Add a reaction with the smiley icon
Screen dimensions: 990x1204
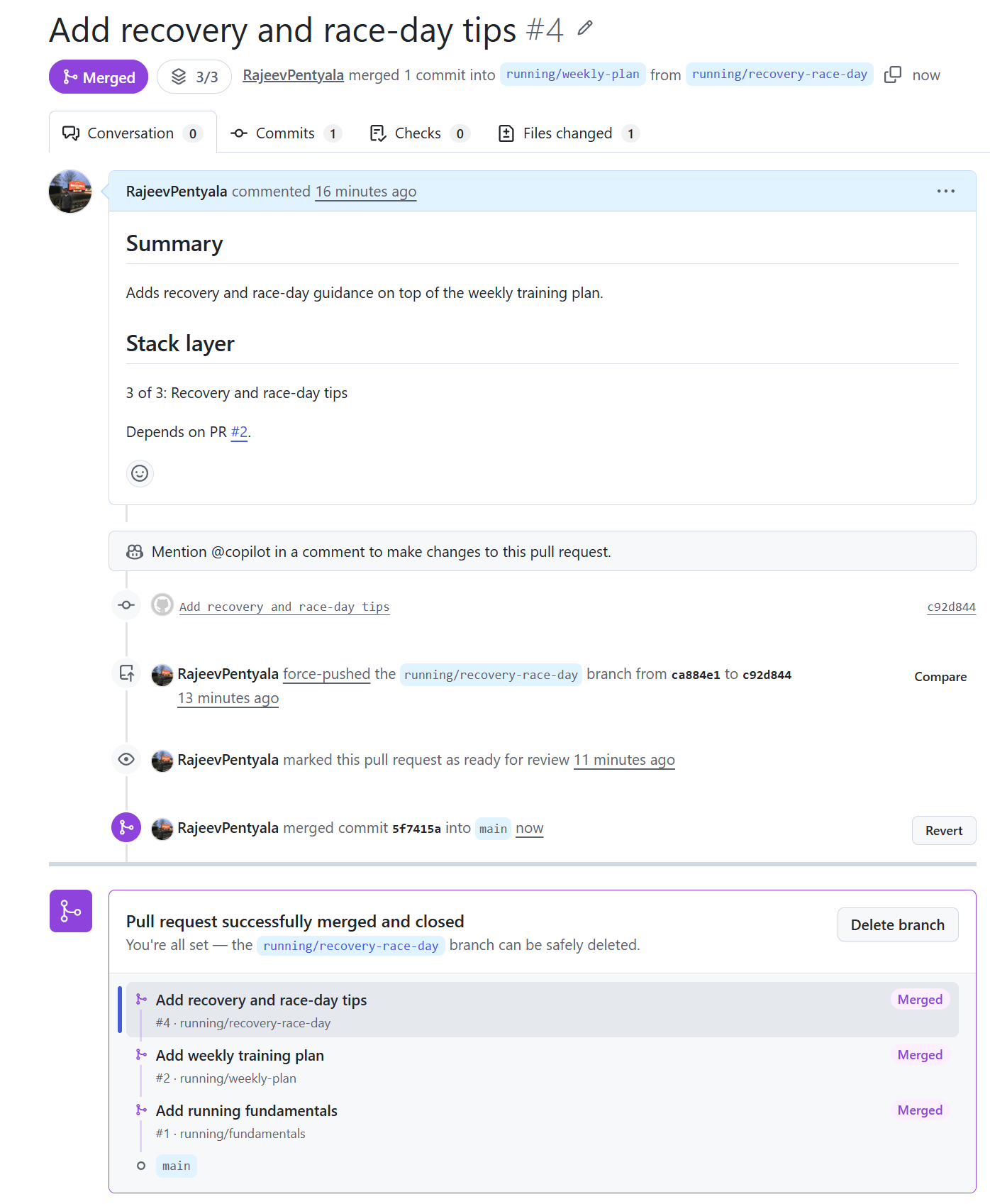point(140,473)
